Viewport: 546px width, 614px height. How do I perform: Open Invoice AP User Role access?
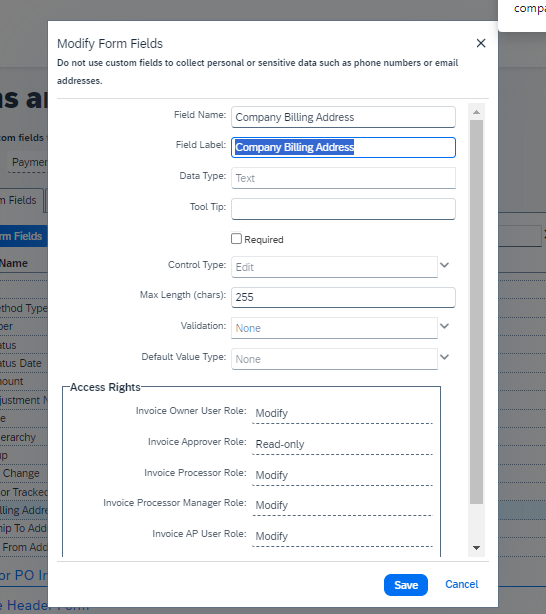pyautogui.click(x=343, y=536)
